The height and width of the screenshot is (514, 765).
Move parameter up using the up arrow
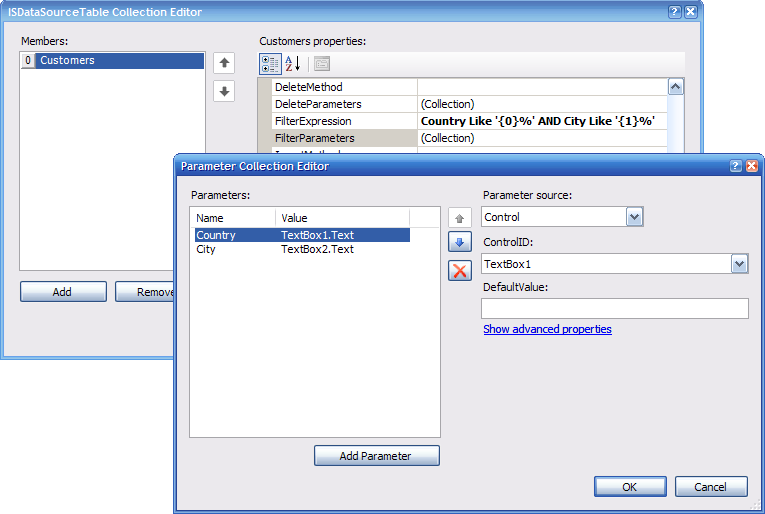pyautogui.click(x=460, y=217)
